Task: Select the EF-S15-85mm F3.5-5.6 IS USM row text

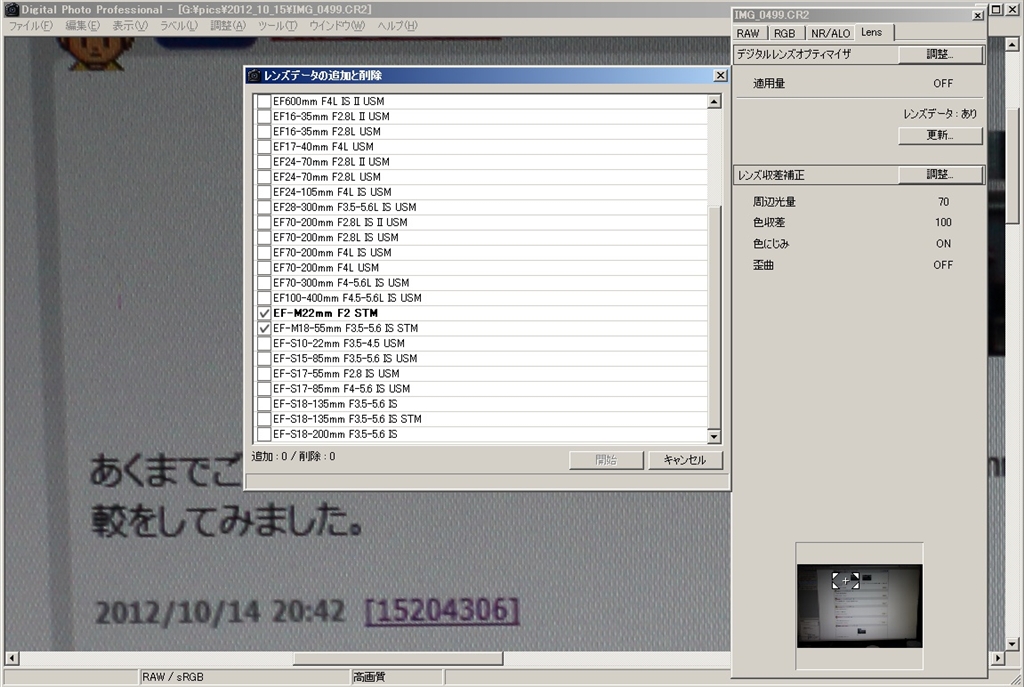Action: tap(345, 359)
